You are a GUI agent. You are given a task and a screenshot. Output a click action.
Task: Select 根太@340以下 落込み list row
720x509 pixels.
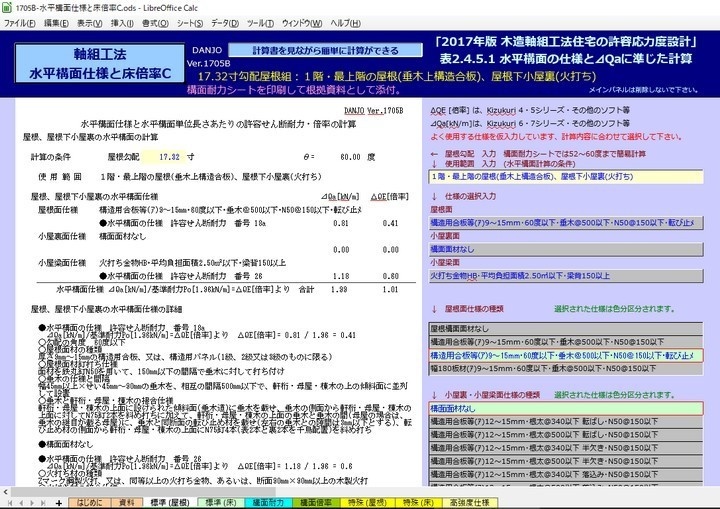click(x=566, y=475)
